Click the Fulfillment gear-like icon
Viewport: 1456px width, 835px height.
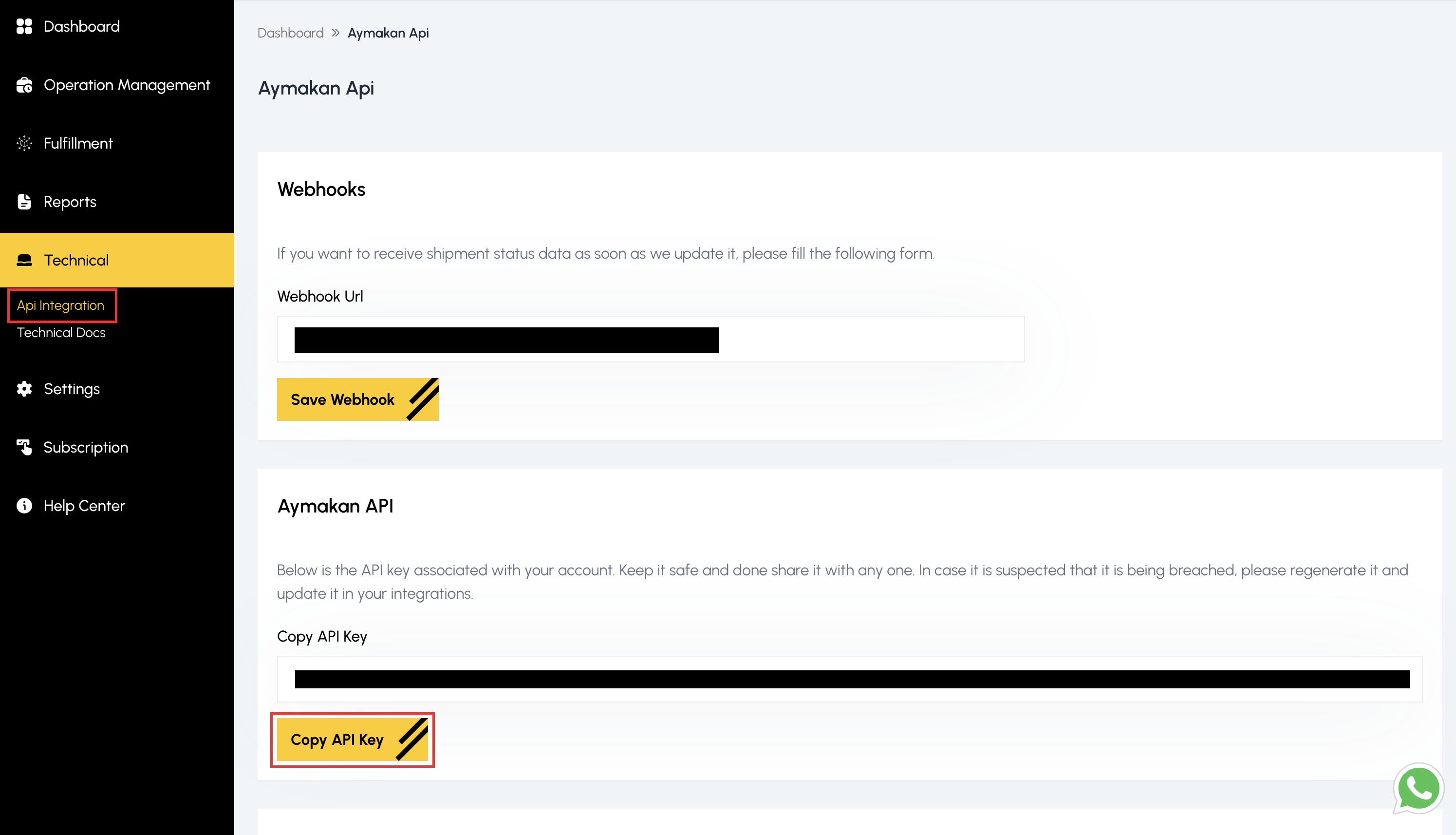[x=24, y=143]
